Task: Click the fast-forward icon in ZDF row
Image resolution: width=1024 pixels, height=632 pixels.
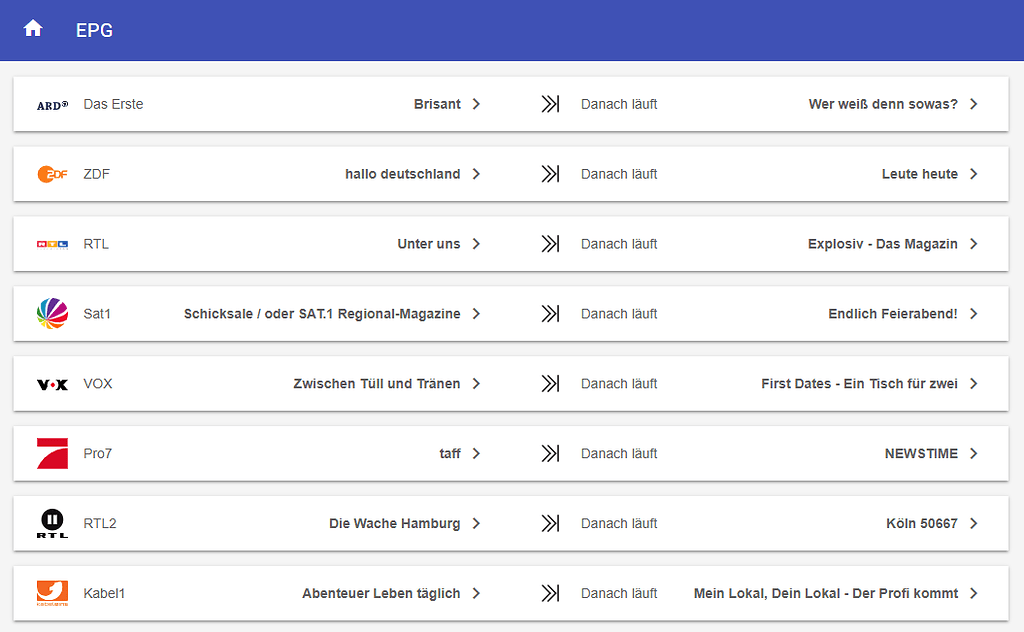Action: [550, 174]
